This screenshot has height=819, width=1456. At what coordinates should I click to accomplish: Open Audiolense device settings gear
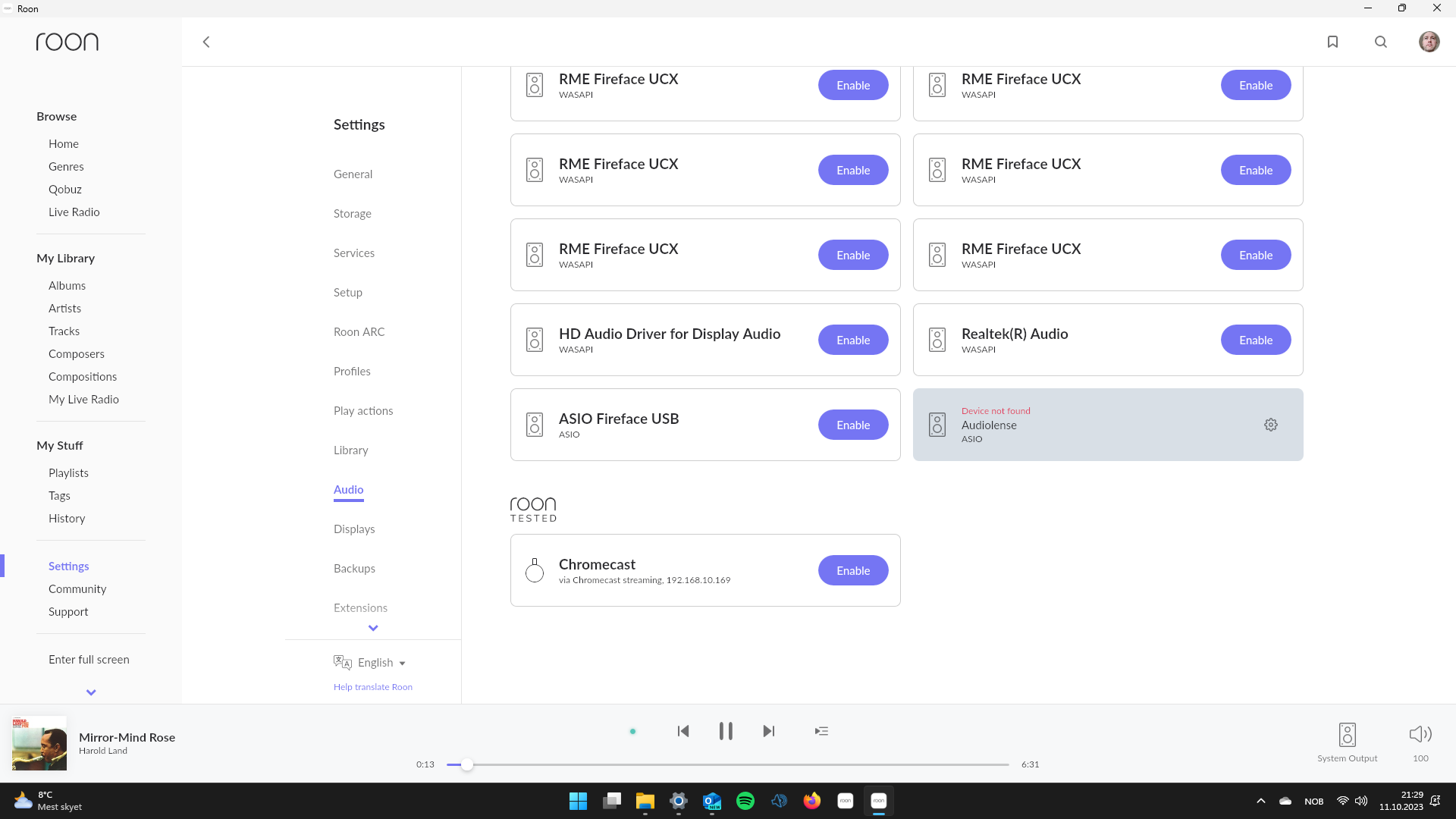(1271, 425)
